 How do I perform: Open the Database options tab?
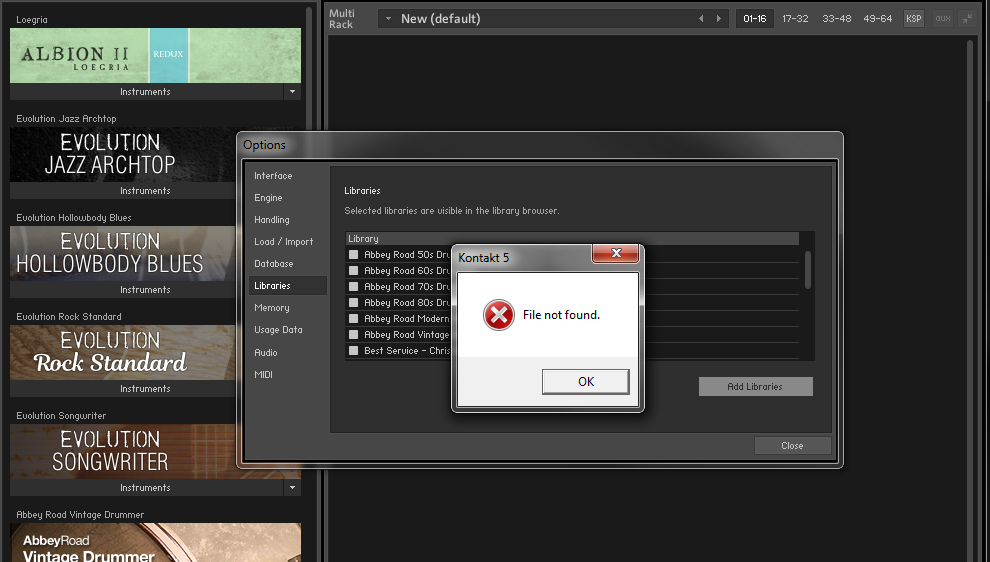tap(273, 263)
